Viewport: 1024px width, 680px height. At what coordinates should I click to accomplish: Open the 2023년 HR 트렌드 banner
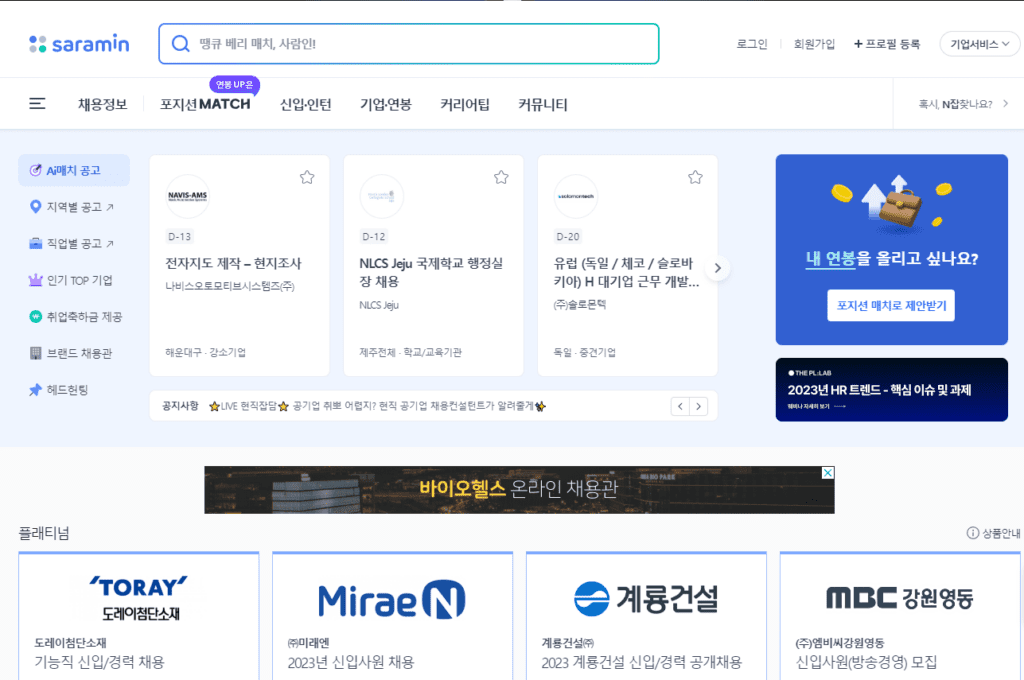point(891,389)
